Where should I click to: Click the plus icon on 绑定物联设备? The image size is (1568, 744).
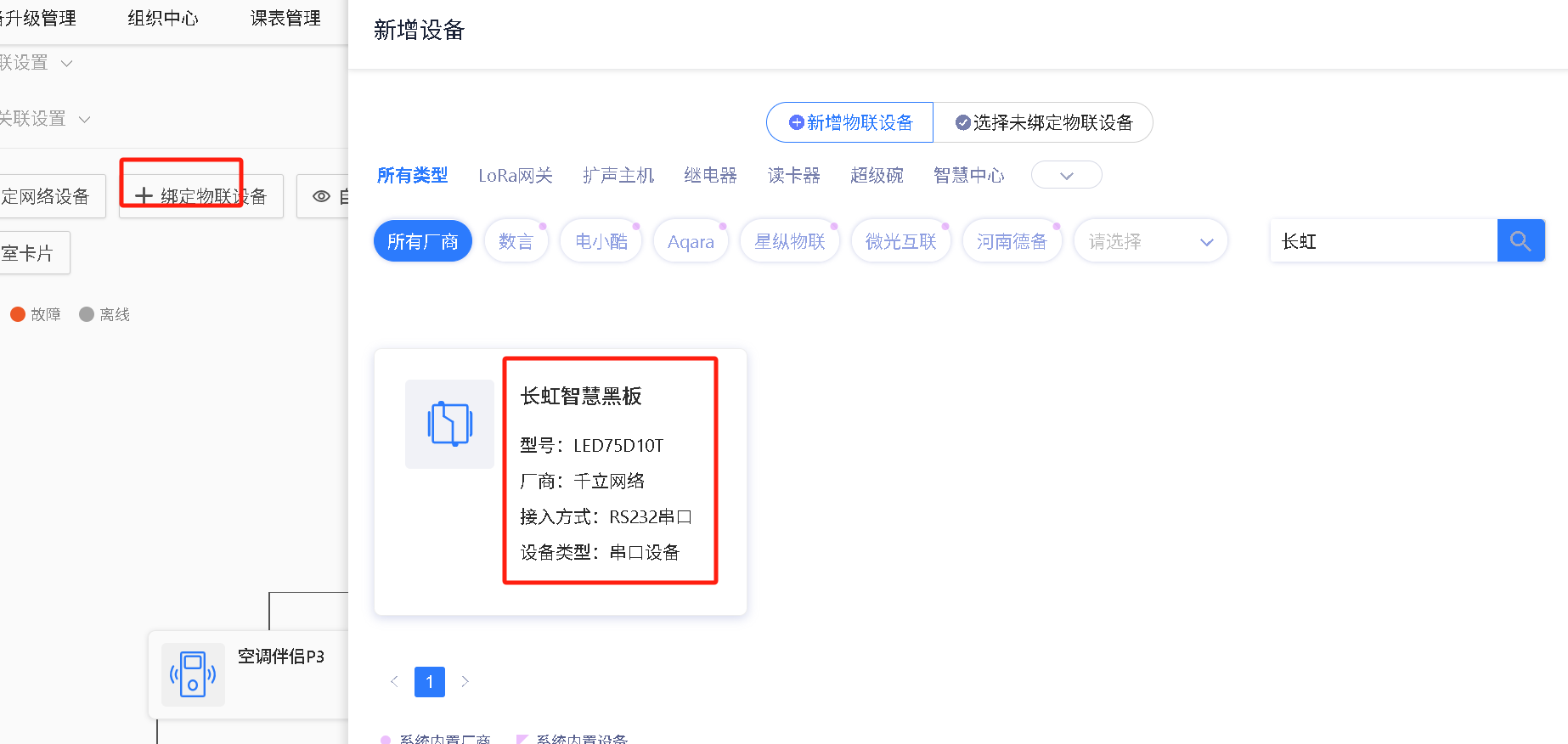tap(144, 196)
